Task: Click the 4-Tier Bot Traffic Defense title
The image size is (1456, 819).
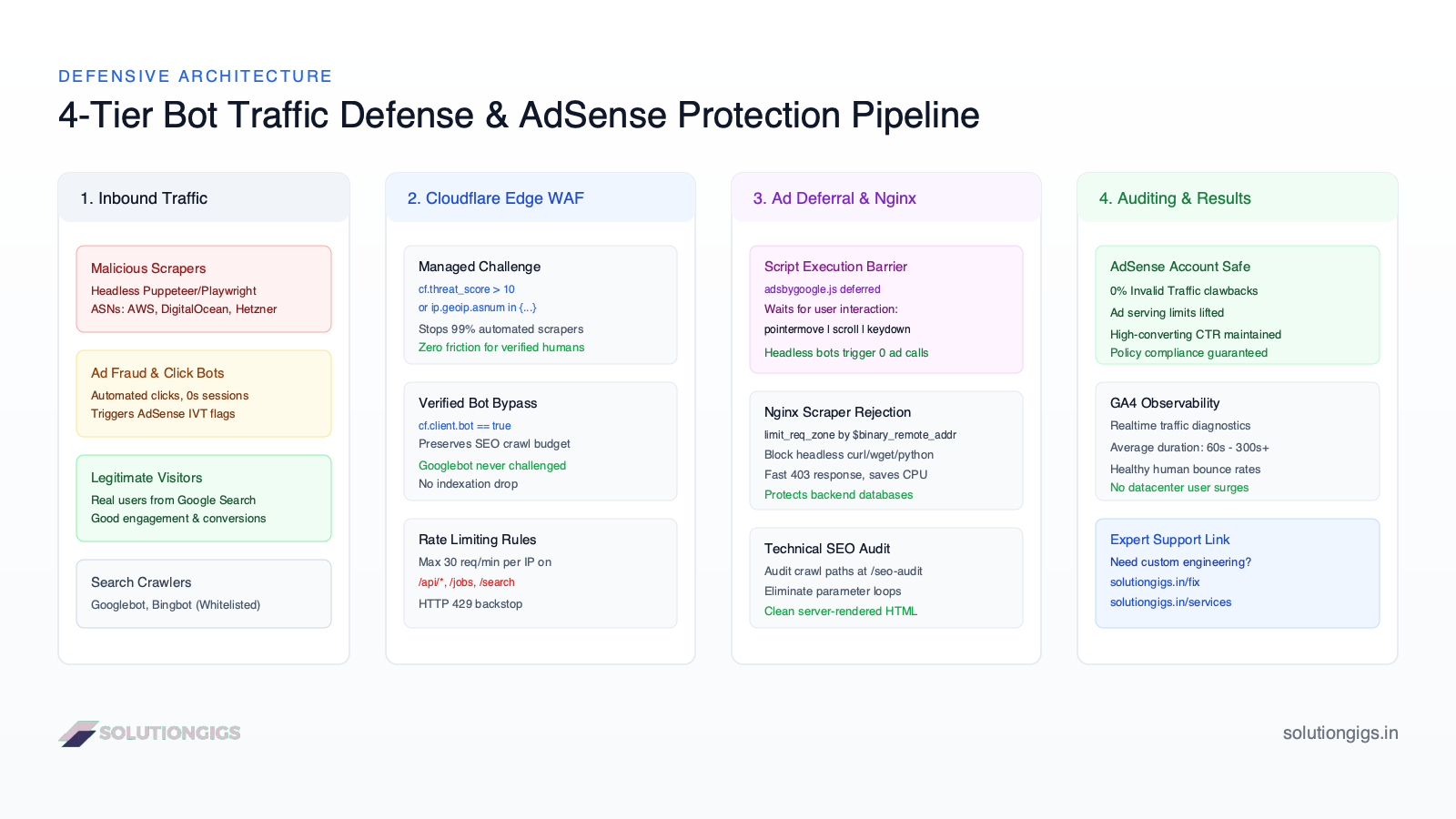Action: point(519,115)
